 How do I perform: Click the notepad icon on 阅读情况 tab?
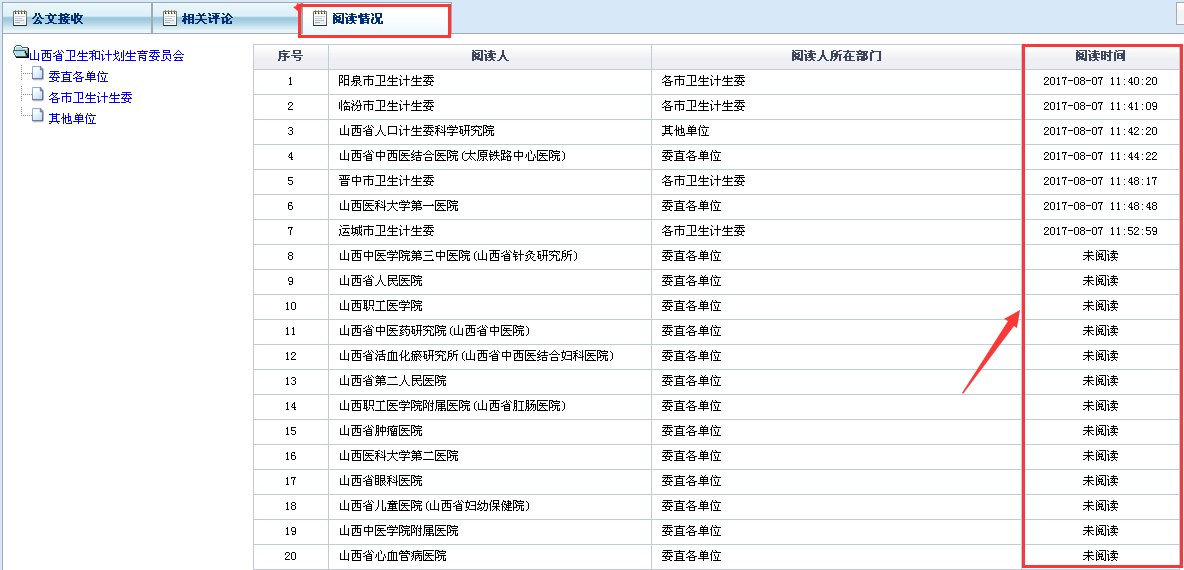click(x=320, y=18)
